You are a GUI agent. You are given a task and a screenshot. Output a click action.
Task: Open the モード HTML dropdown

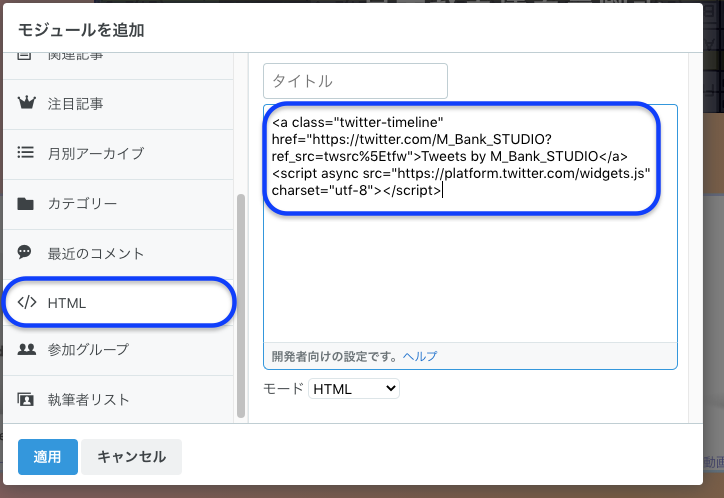354,389
